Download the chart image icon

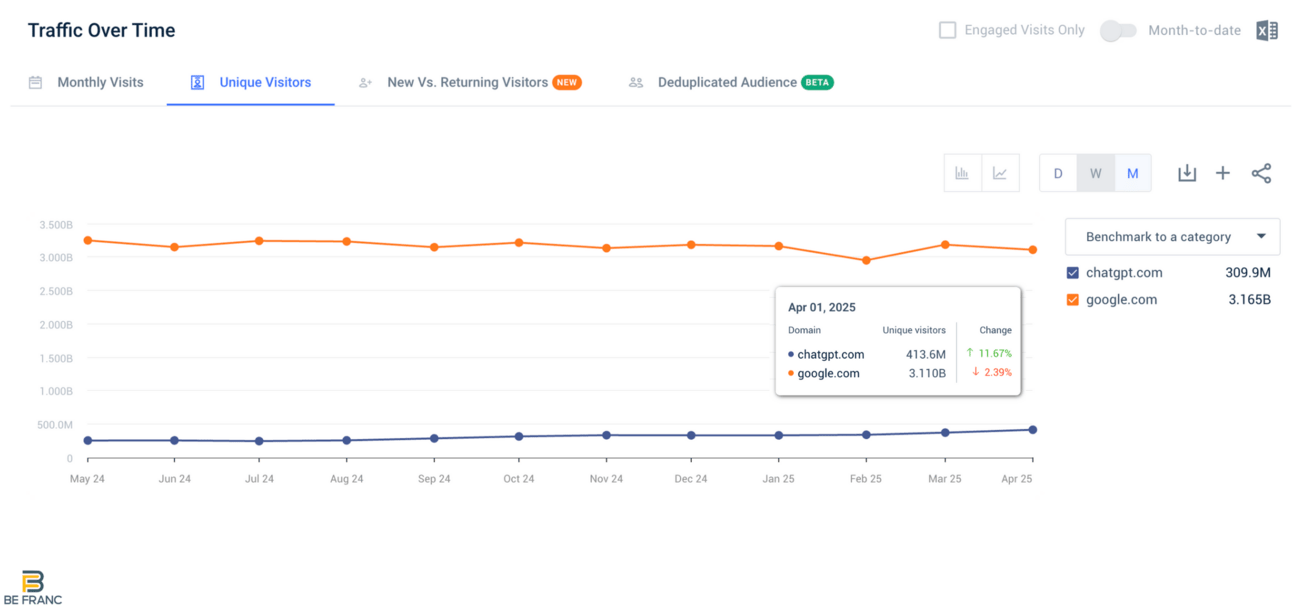coord(1187,173)
